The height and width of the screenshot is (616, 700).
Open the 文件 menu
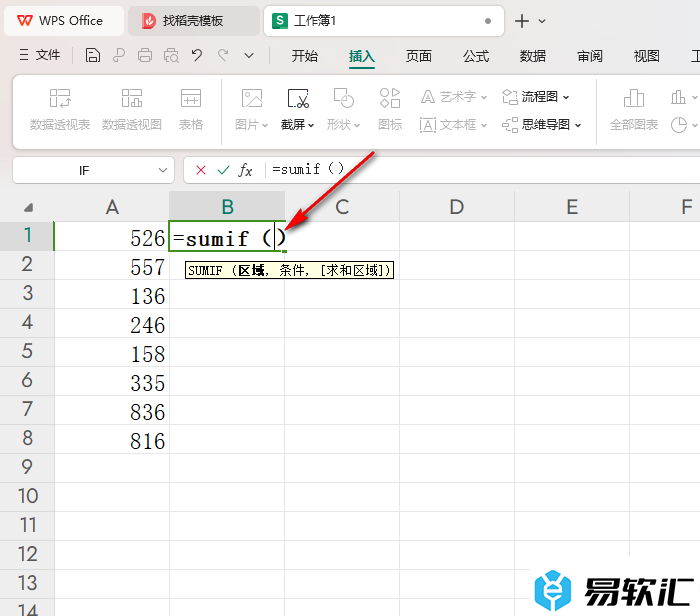(x=40, y=55)
